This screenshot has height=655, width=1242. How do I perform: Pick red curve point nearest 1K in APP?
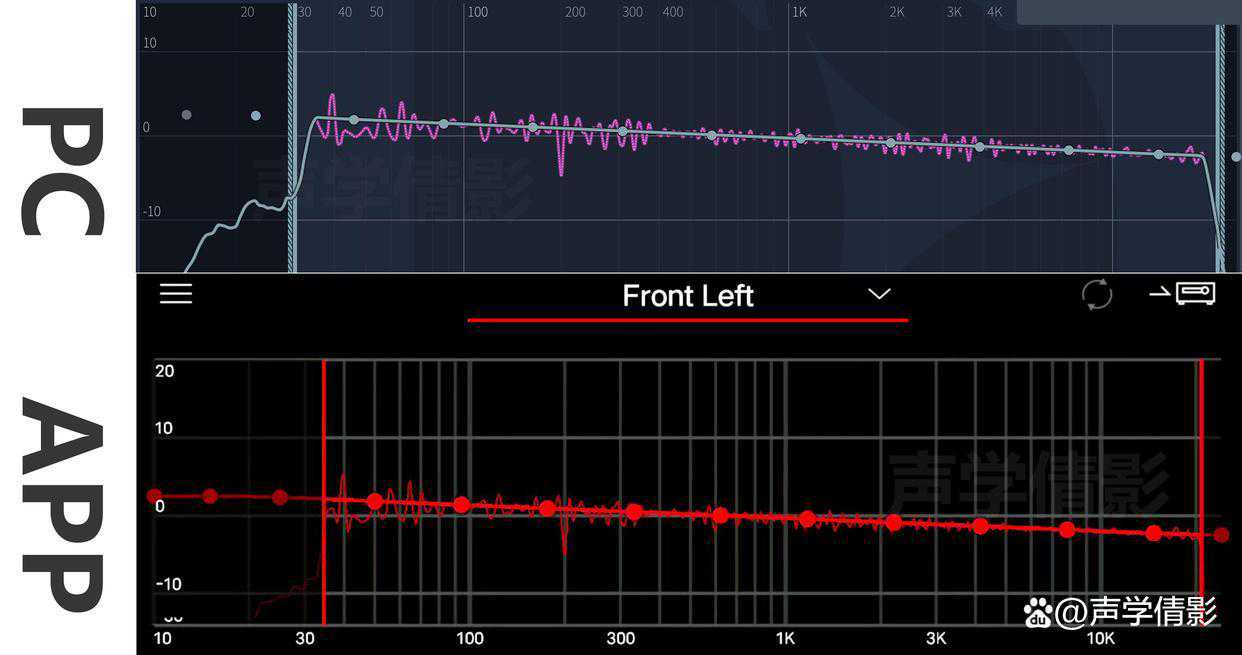point(807,519)
